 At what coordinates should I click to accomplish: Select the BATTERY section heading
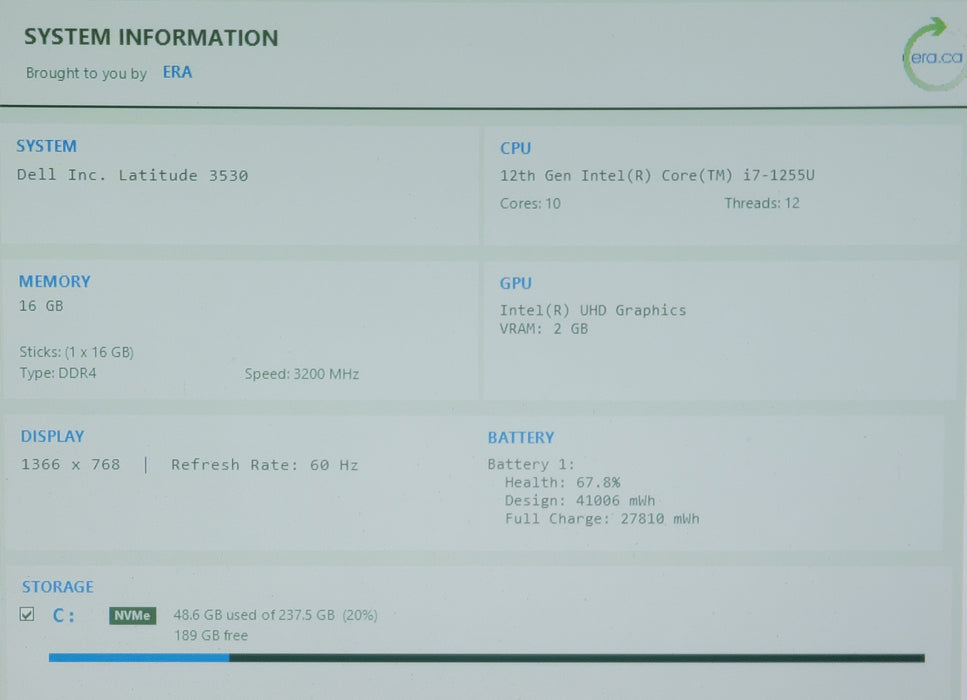pyautogui.click(x=520, y=438)
